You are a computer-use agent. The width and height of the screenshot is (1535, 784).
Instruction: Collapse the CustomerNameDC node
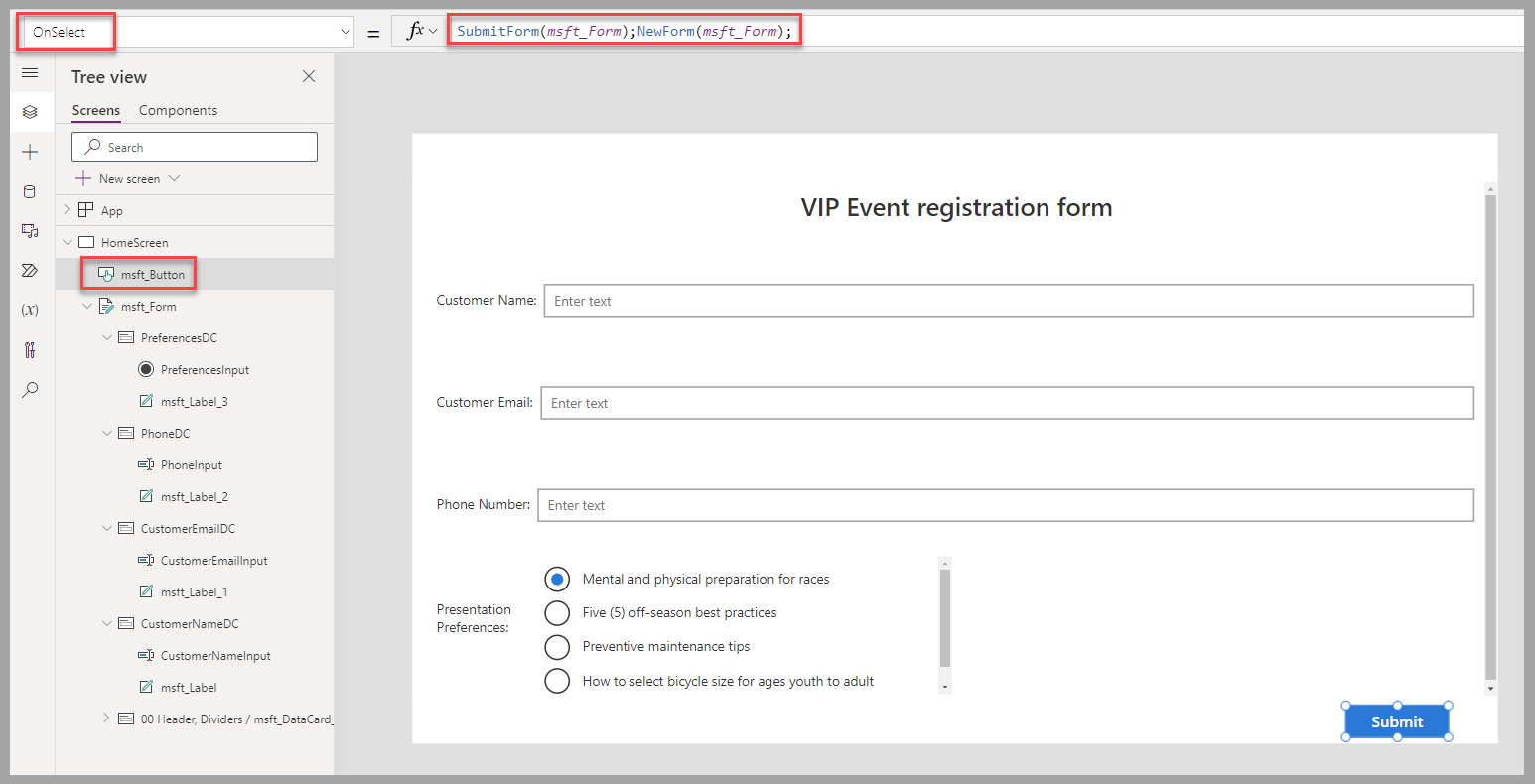(107, 623)
